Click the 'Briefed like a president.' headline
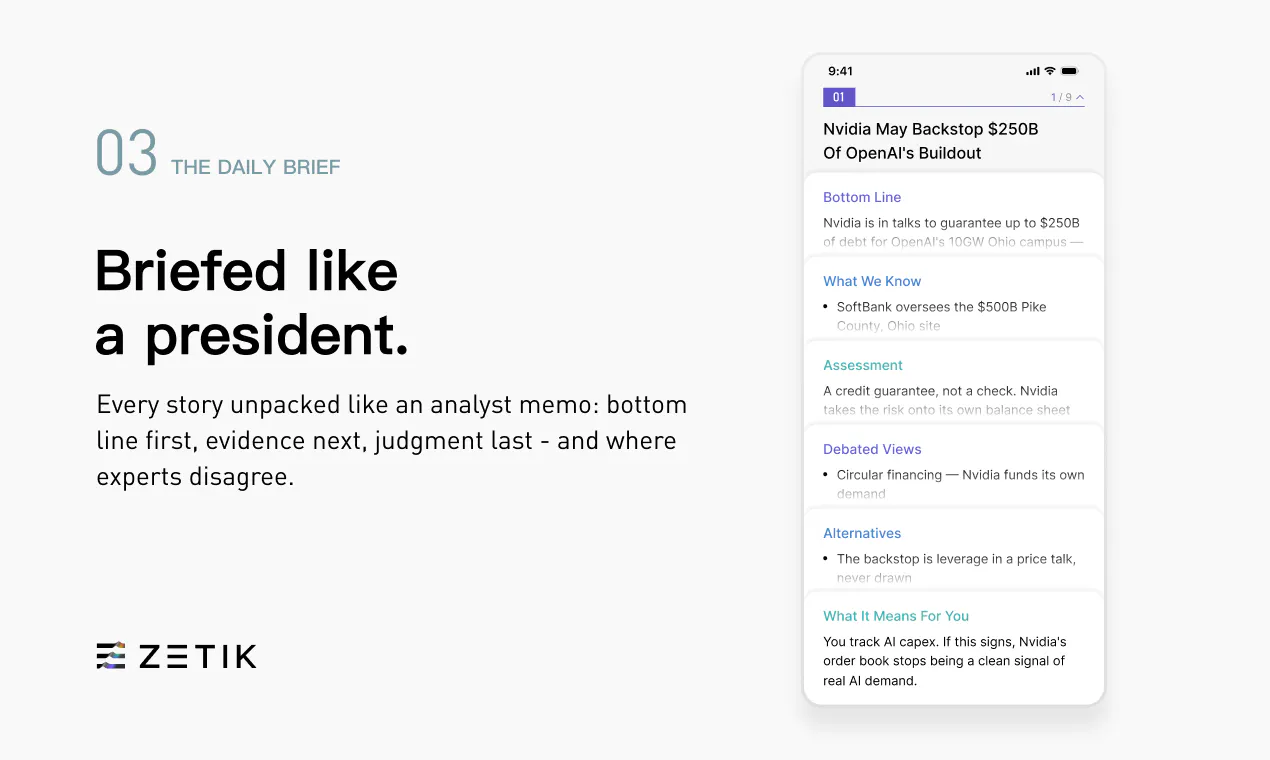The width and height of the screenshot is (1270, 760). [x=252, y=303]
